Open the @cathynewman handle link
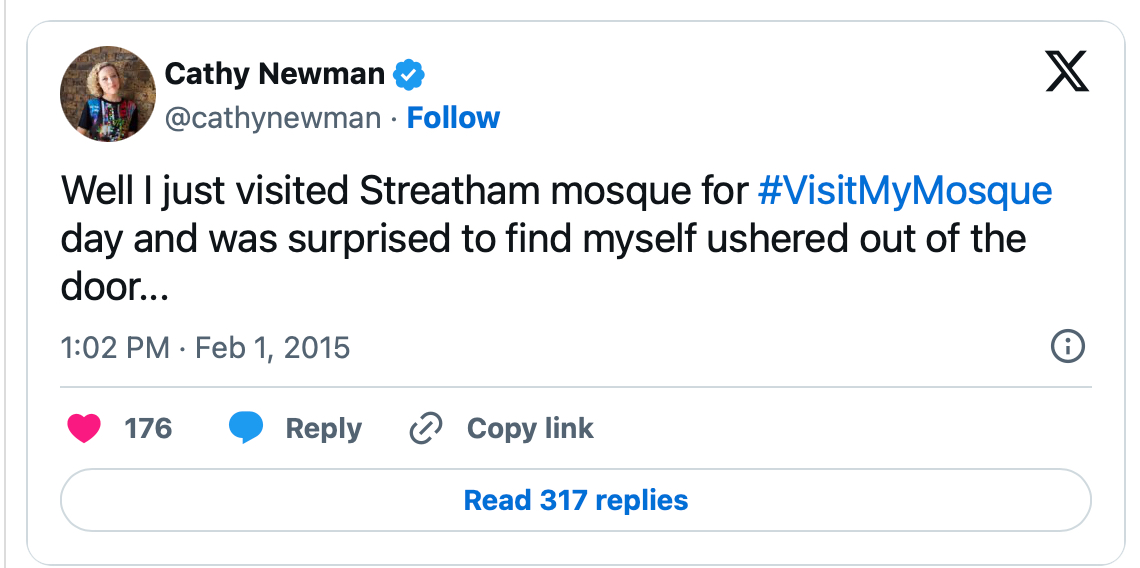The width and height of the screenshot is (1140, 568). [272, 118]
